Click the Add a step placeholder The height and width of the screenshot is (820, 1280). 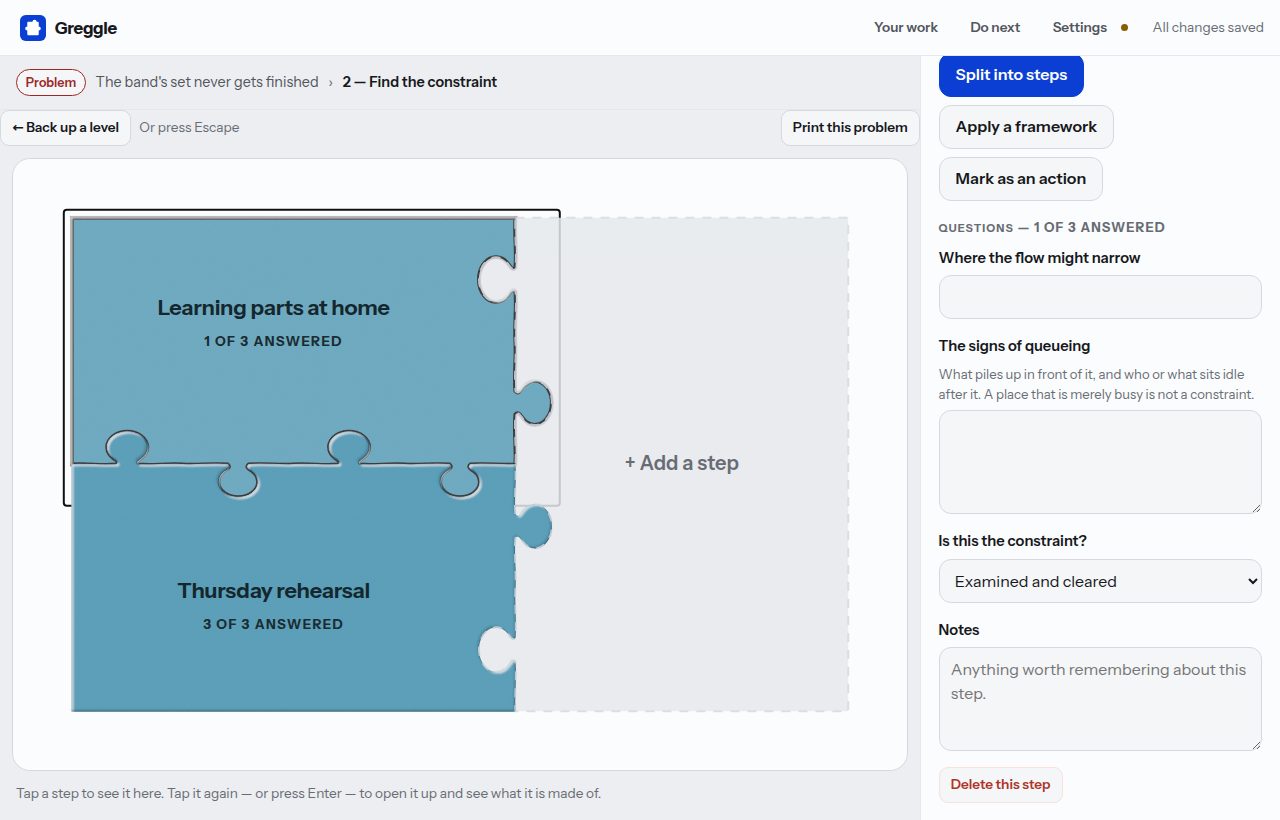coord(682,463)
